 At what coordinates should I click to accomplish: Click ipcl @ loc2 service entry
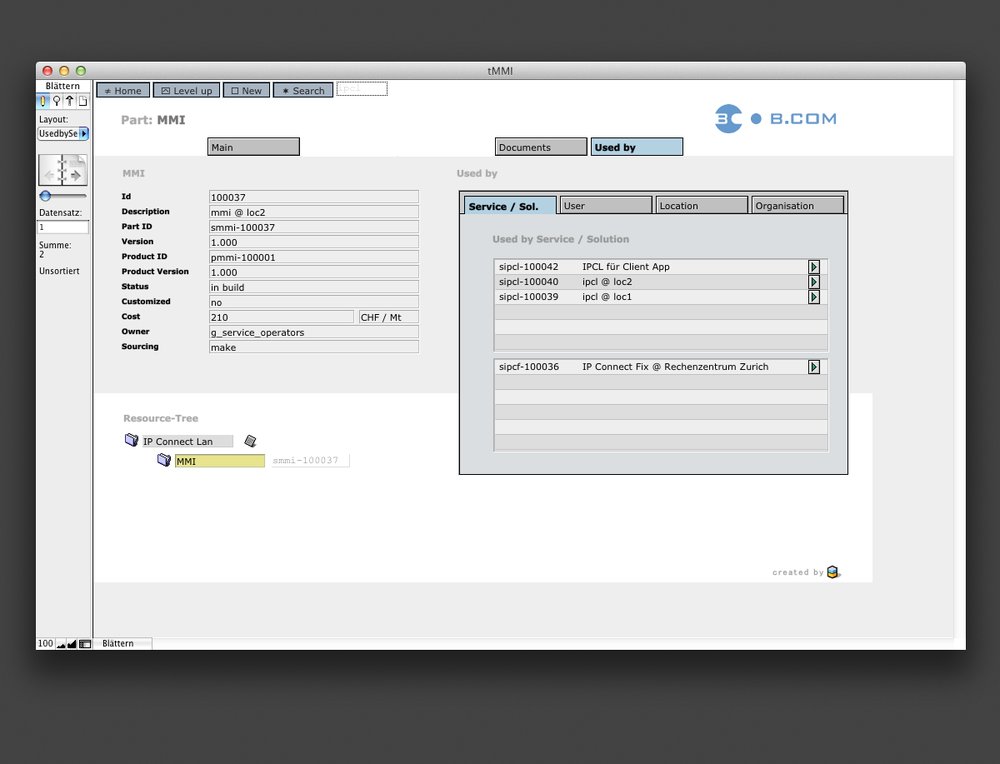607,282
